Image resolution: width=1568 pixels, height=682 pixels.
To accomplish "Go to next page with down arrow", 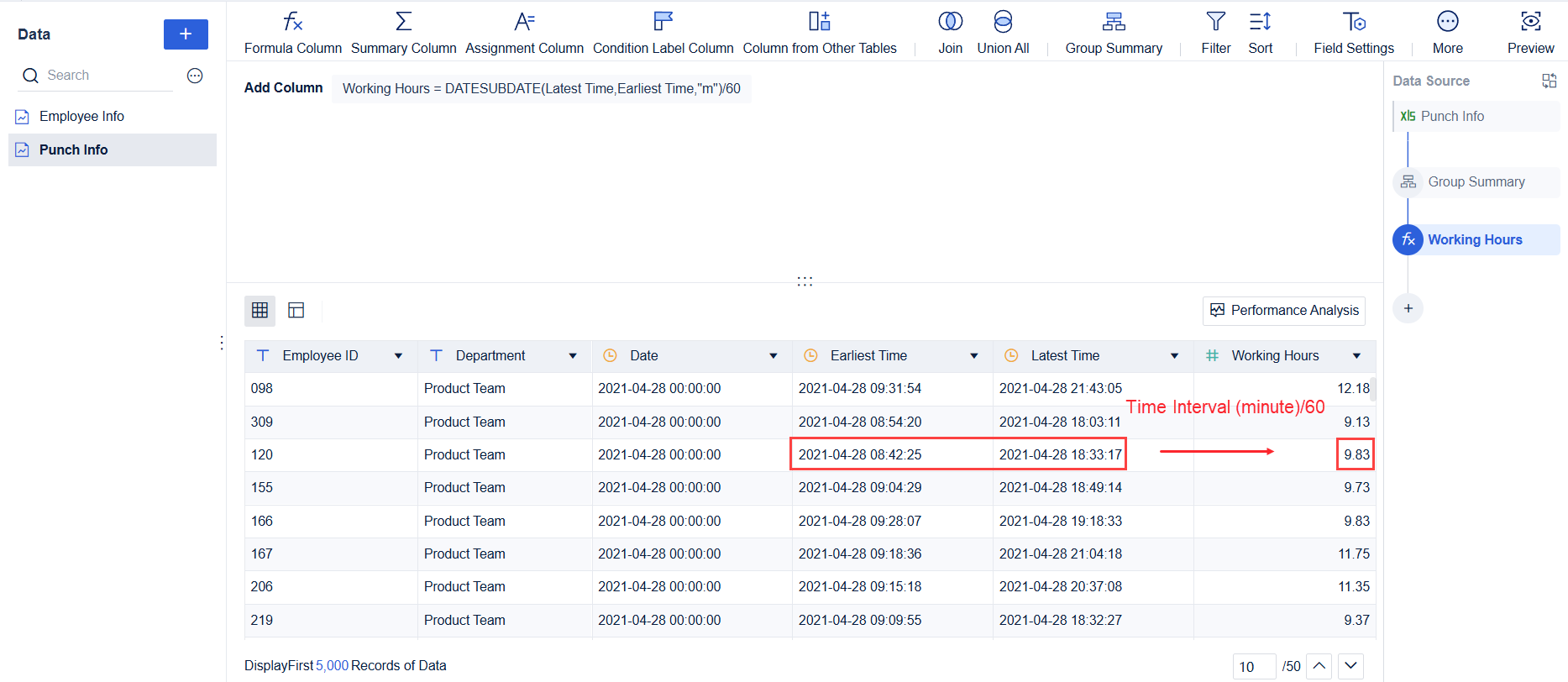I will click(x=1350, y=666).
